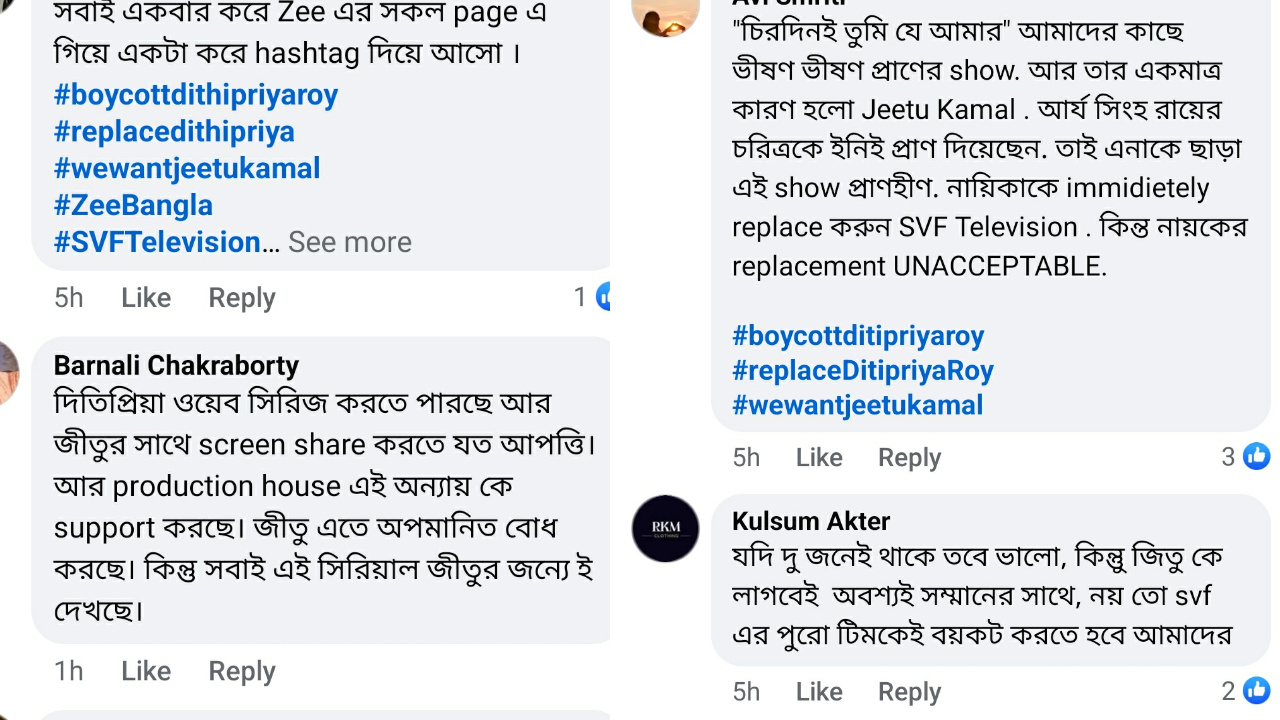
Task: Like Barnali Chakraborty's comment
Action: click(x=145, y=670)
